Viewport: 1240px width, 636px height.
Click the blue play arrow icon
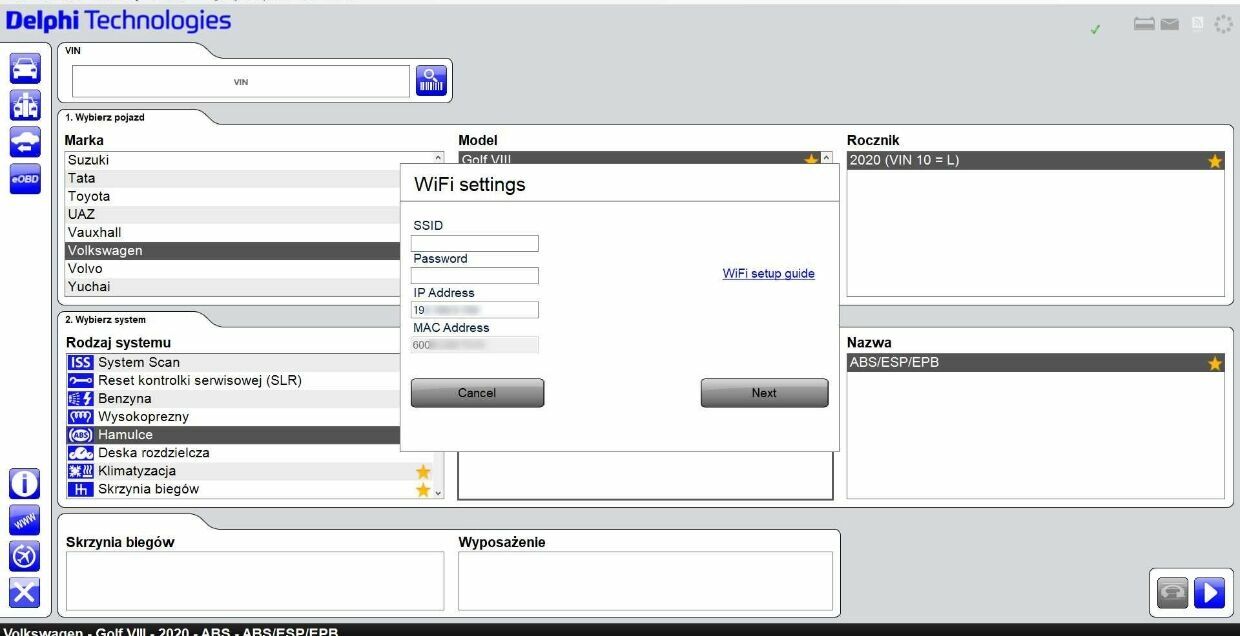point(1209,593)
